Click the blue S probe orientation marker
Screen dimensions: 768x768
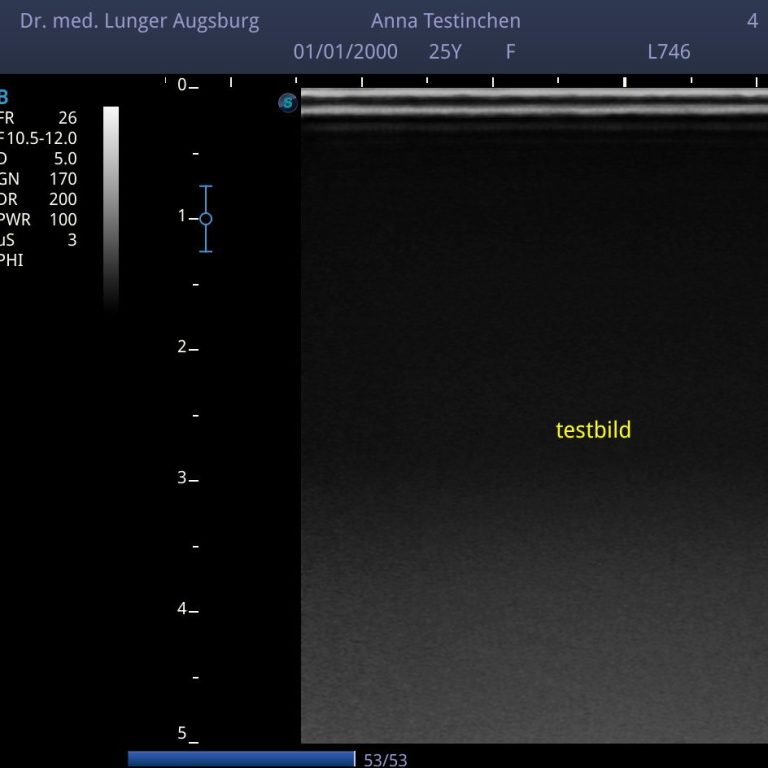(288, 102)
